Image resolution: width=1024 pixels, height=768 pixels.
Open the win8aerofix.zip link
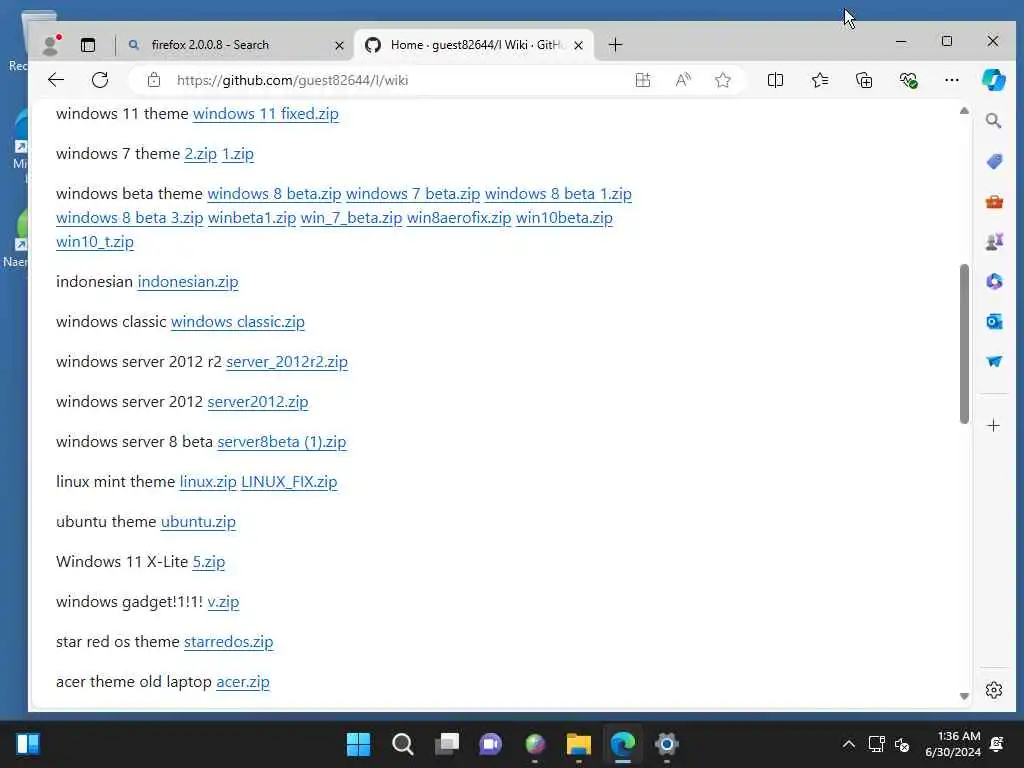point(459,217)
